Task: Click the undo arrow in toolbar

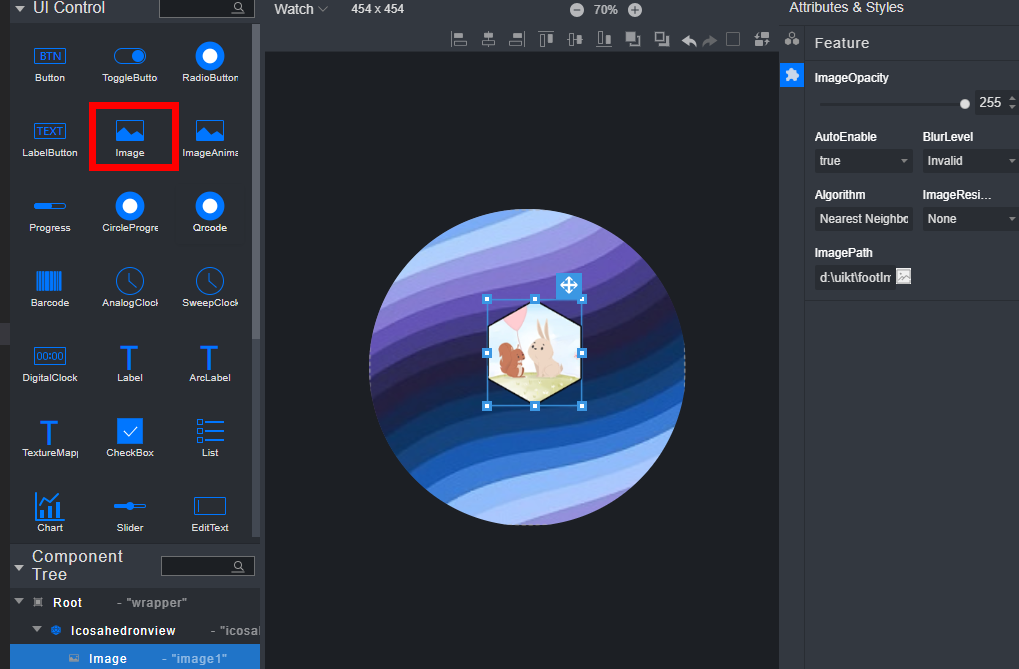Action: coord(689,40)
